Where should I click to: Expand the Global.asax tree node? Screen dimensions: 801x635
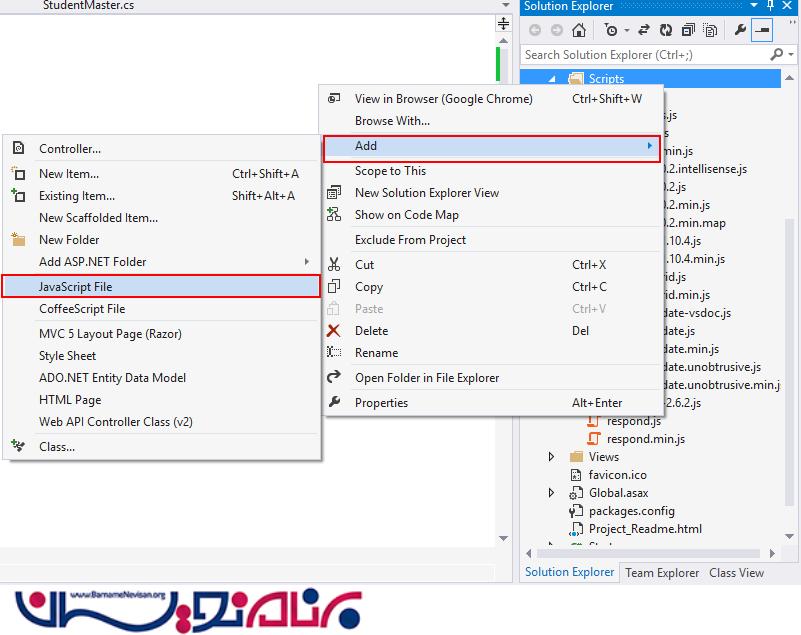(x=551, y=493)
